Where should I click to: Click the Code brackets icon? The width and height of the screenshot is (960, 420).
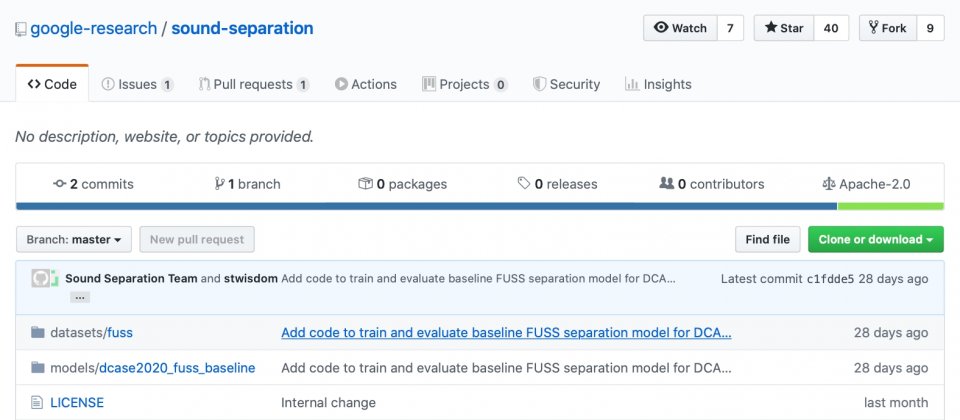(34, 84)
